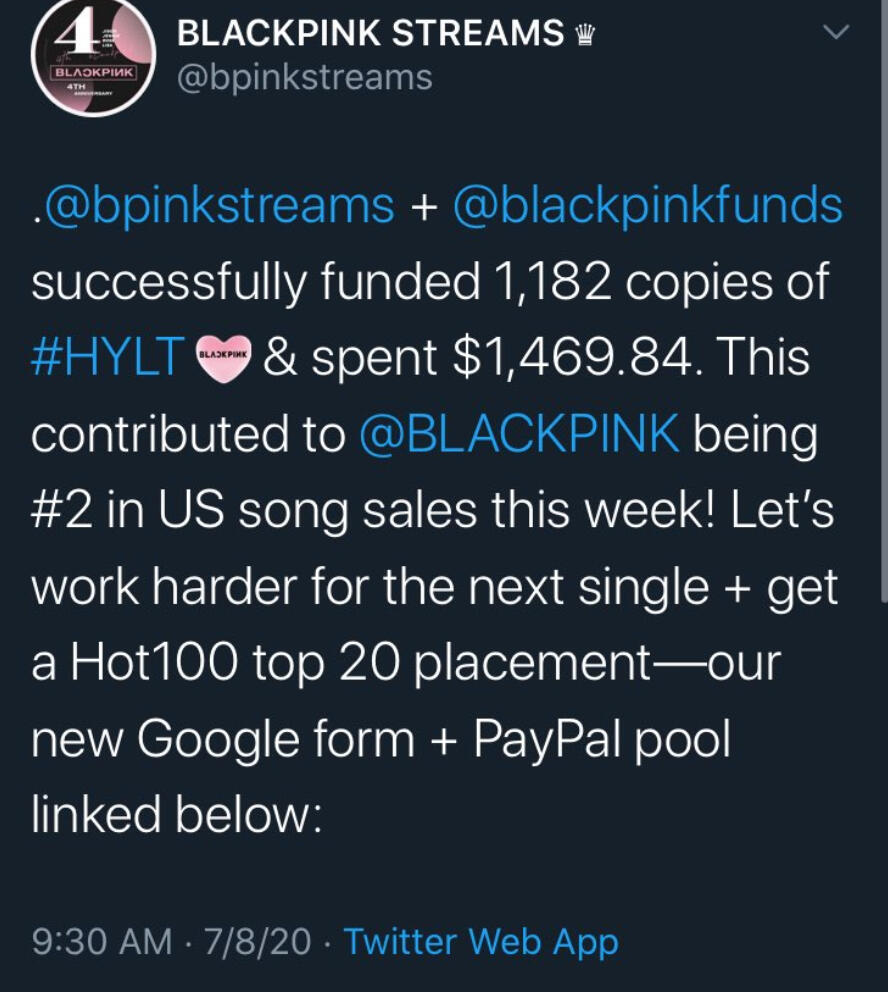Image resolution: width=888 pixels, height=992 pixels.
Task: Open the BLACKPINK STREAMS display name
Action: (370, 34)
